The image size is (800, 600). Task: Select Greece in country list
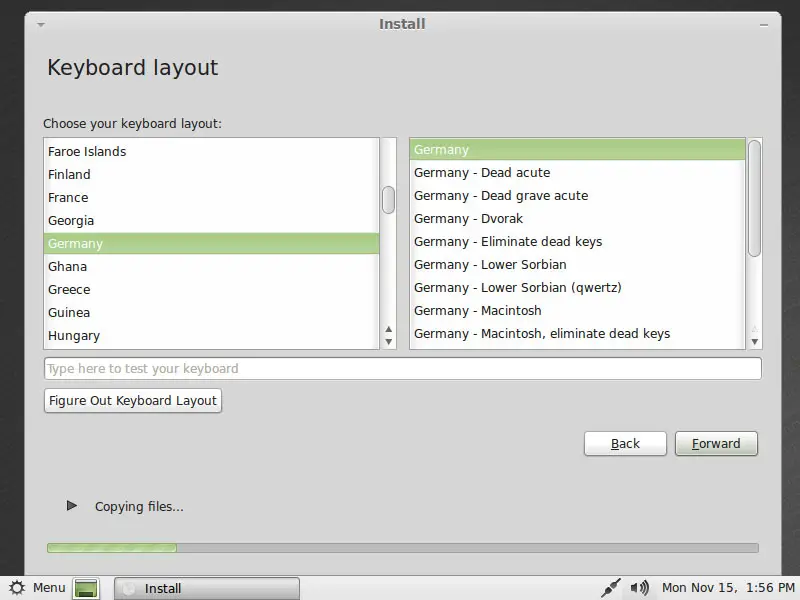(211, 289)
